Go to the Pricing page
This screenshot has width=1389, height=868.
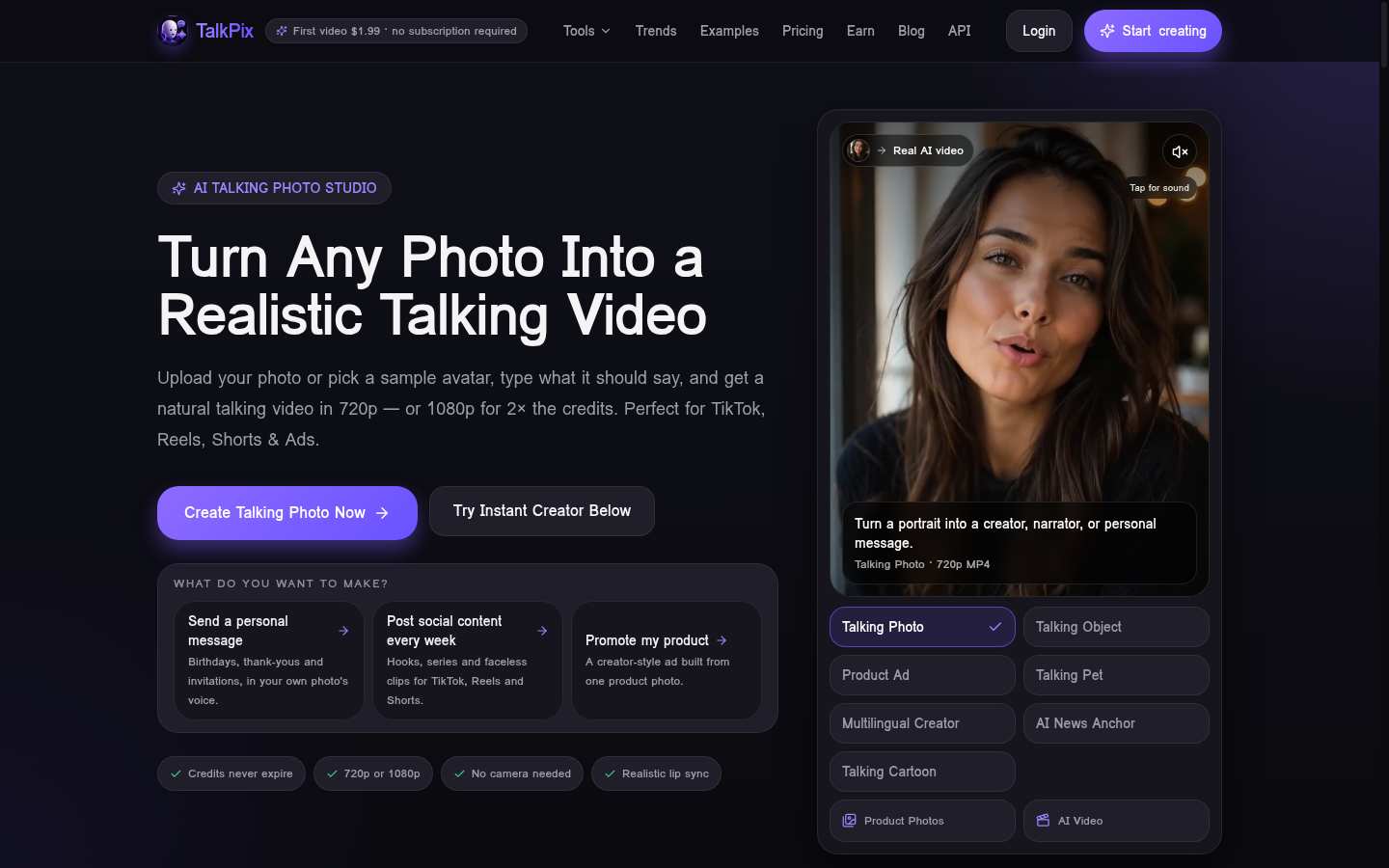[803, 31]
